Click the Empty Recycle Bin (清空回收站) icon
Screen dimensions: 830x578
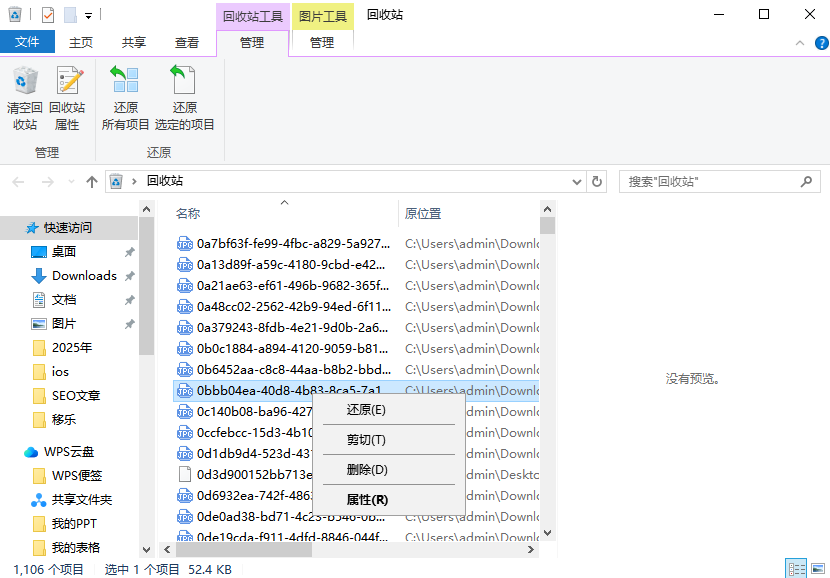pyautogui.click(x=25, y=98)
